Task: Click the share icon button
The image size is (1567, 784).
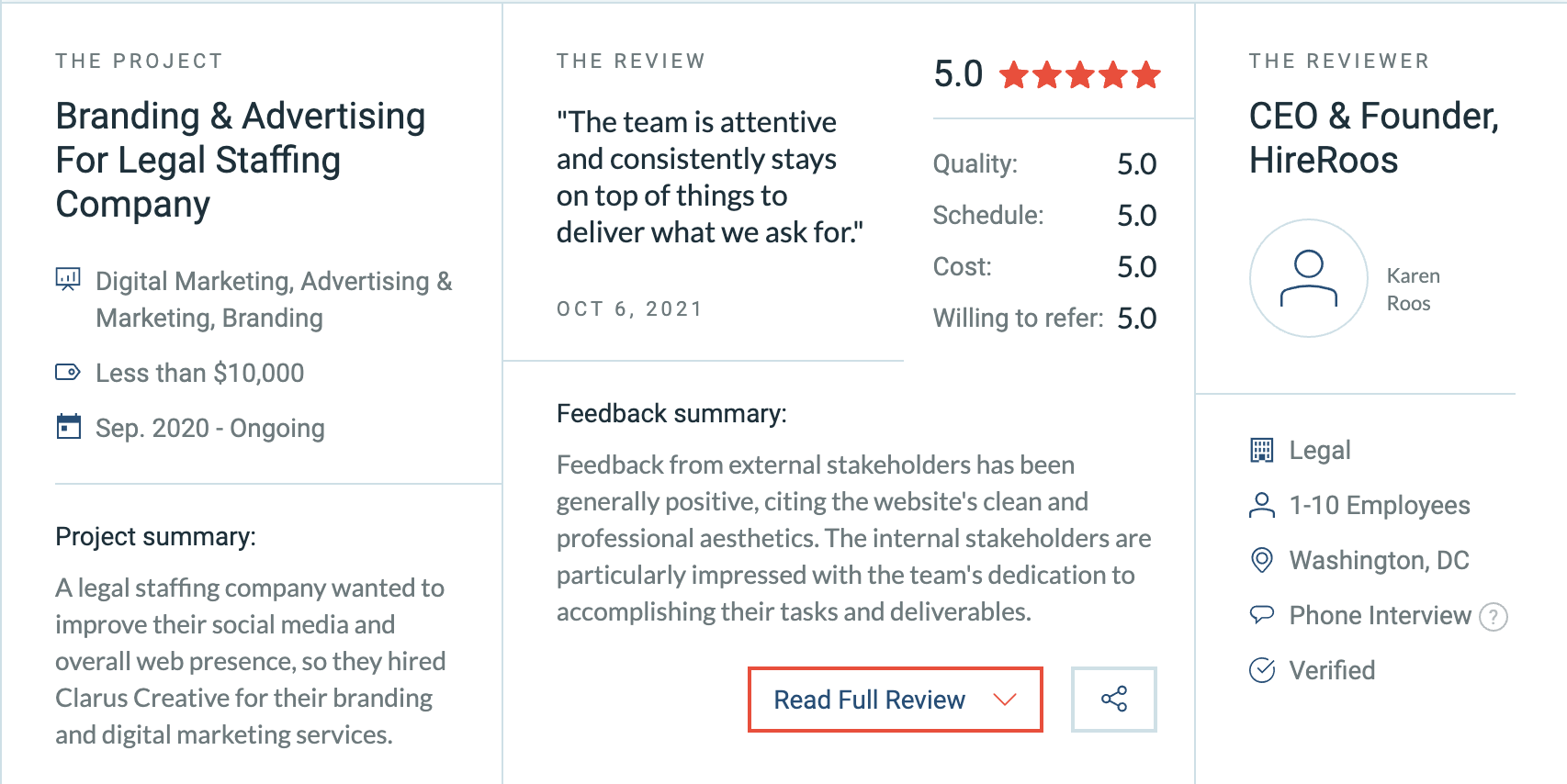Action: [x=1113, y=700]
